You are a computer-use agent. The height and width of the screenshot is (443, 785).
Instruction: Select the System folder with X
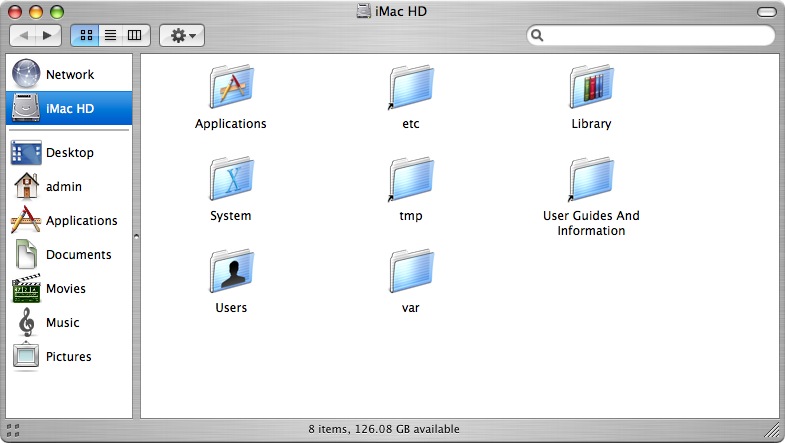click(231, 179)
